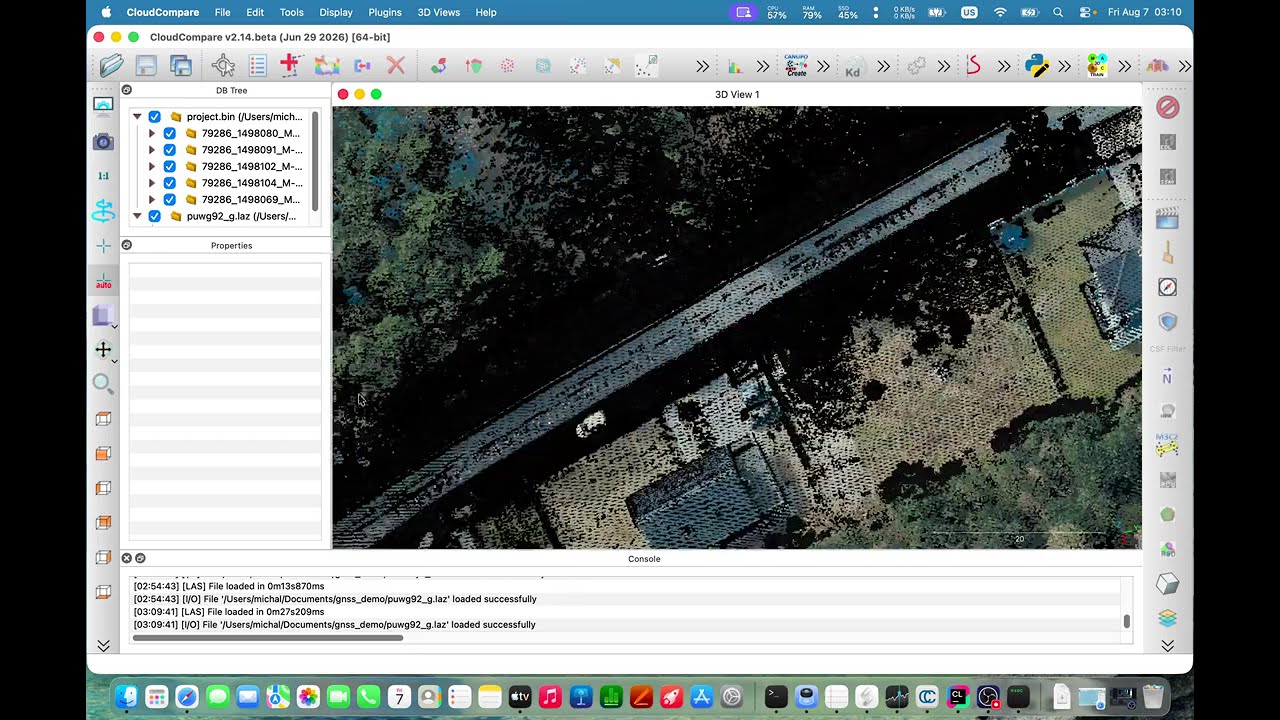The width and height of the screenshot is (1280, 720).
Task: Open the Plugins menu
Action: pyautogui.click(x=385, y=12)
